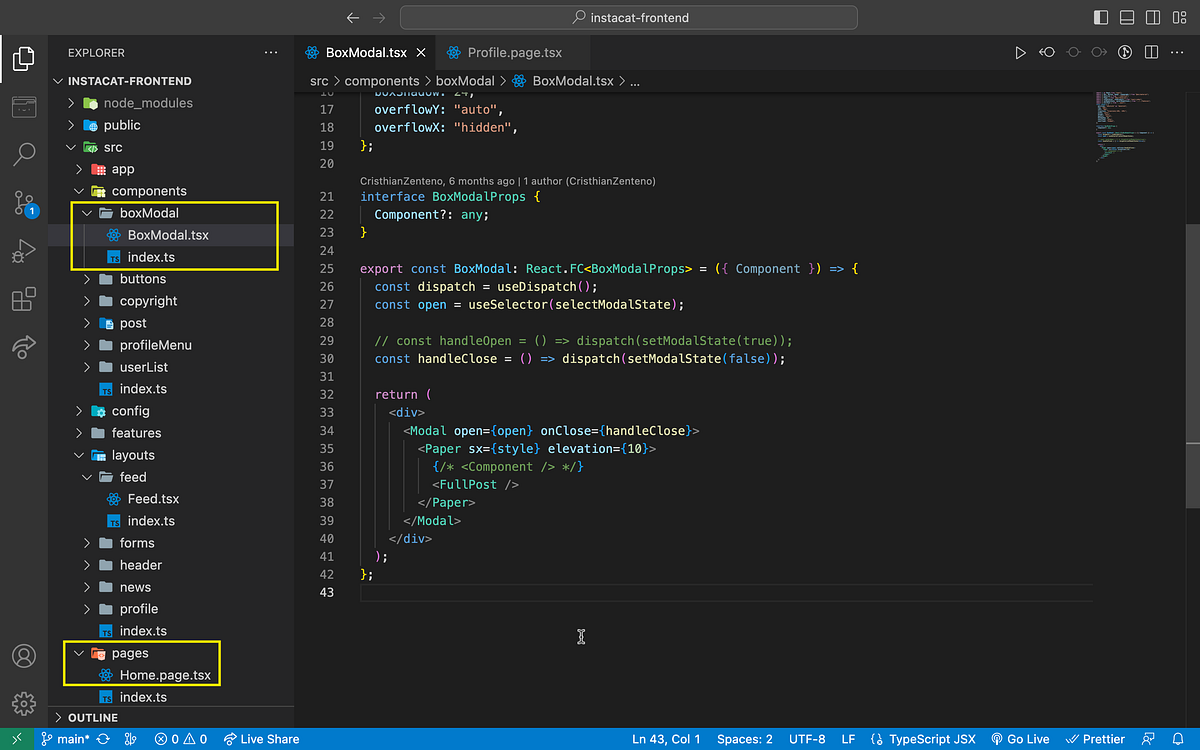Select the Explorer icon in activity bar
The width and height of the screenshot is (1200, 750).
pyautogui.click(x=22, y=59)
